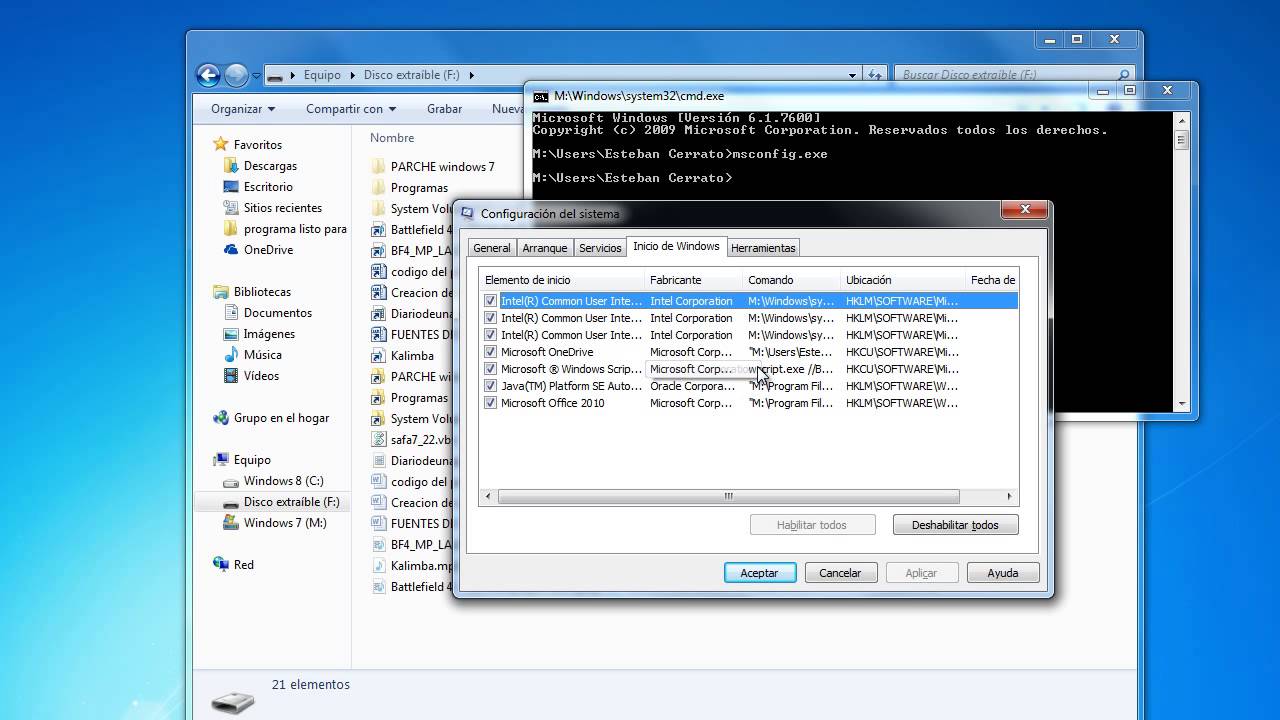The width and height of the screenshot is (1280, 720).
Task: Open Compartir con dropdown menu
Action: 351,109
